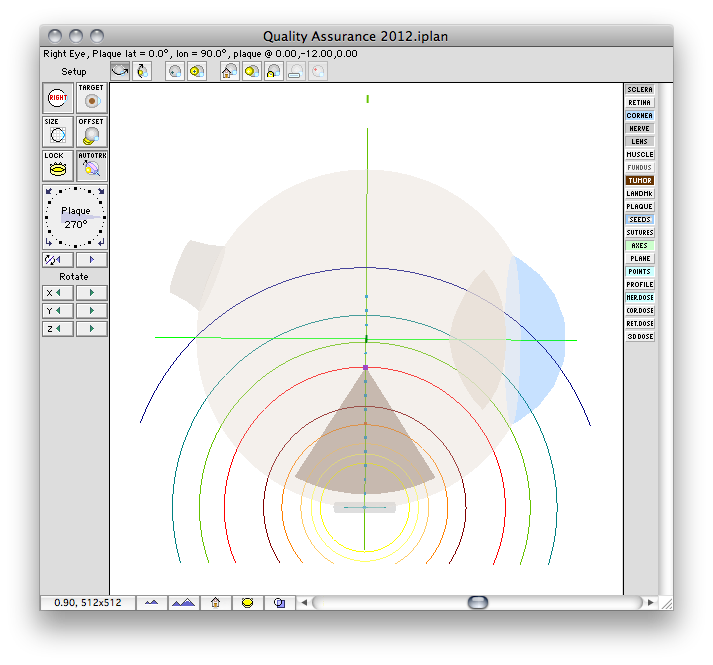
Task: Click the yellow plaque plus toolbar icon
Action: click(197, 71)
